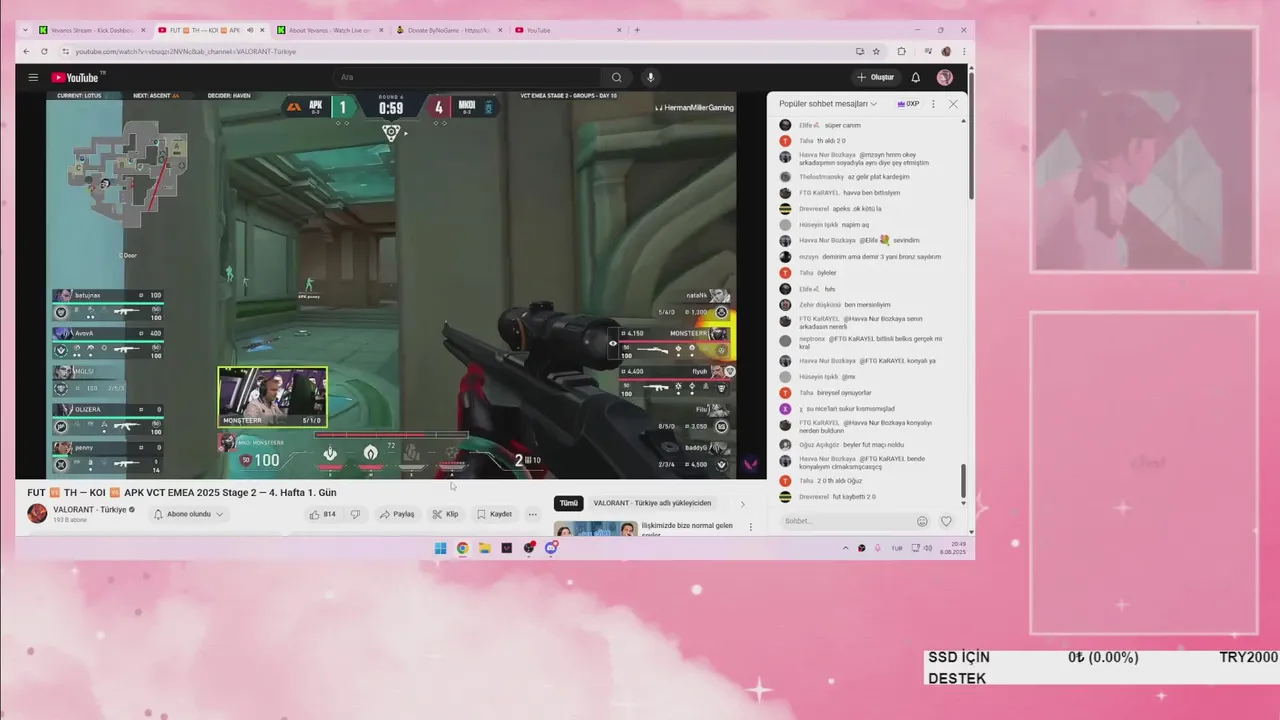Screen dimensions: 1280x720
Task: Click the YouTube Ara search field
Action: point(465,77)
